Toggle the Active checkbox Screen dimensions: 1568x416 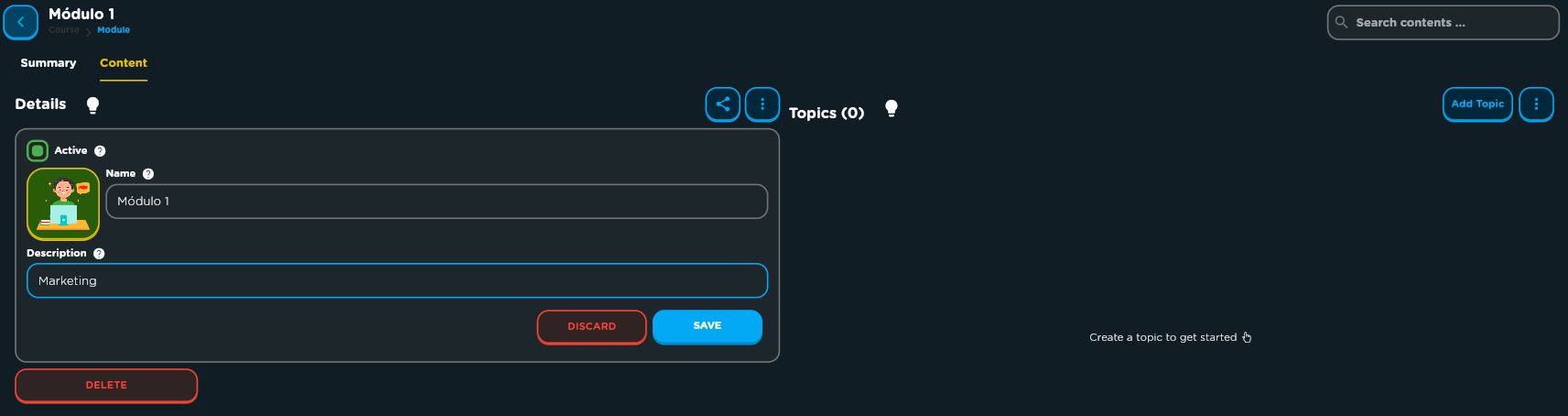pyautogui.click(x=38, y=150)
